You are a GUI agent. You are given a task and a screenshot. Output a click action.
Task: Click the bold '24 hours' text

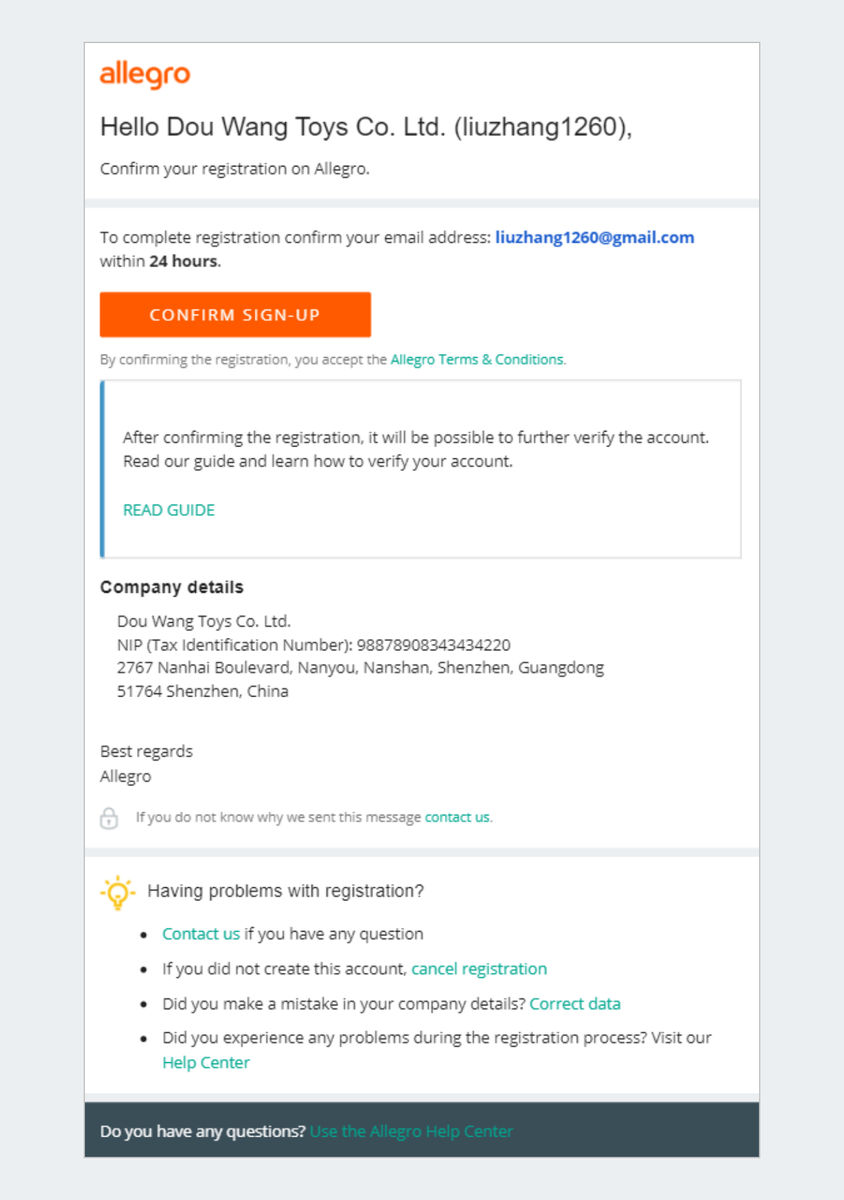[x=184, y=262]
